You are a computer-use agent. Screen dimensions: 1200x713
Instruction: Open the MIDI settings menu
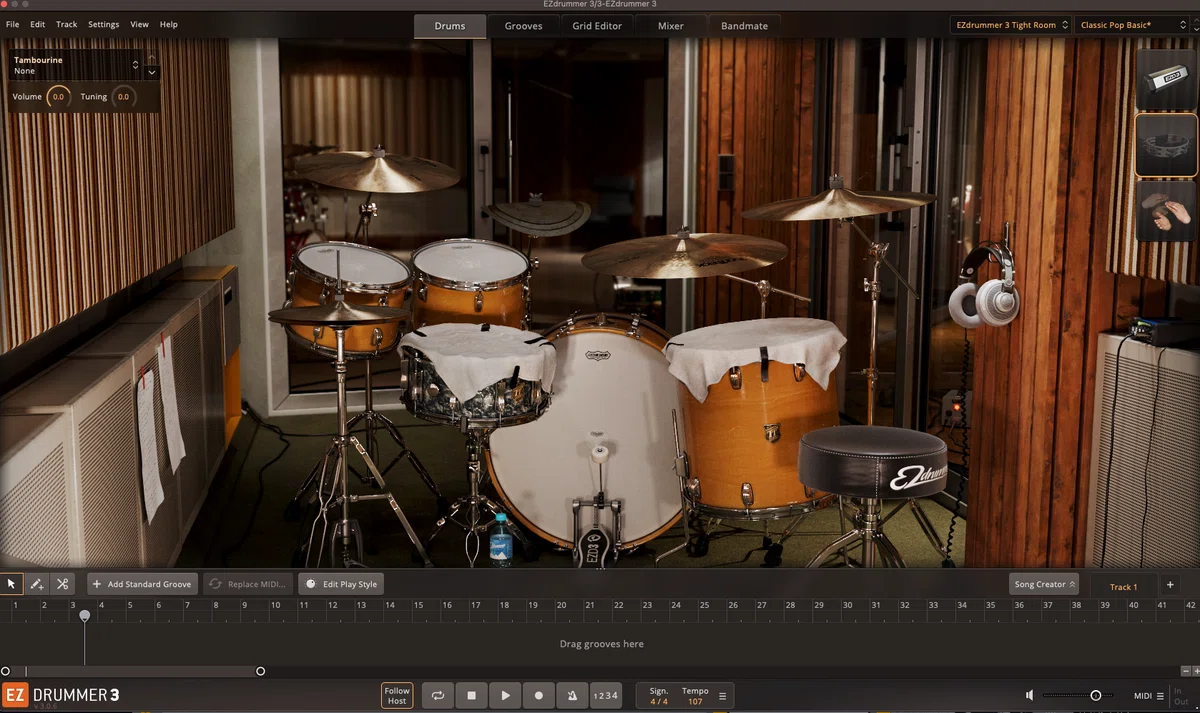[1148, 696]
